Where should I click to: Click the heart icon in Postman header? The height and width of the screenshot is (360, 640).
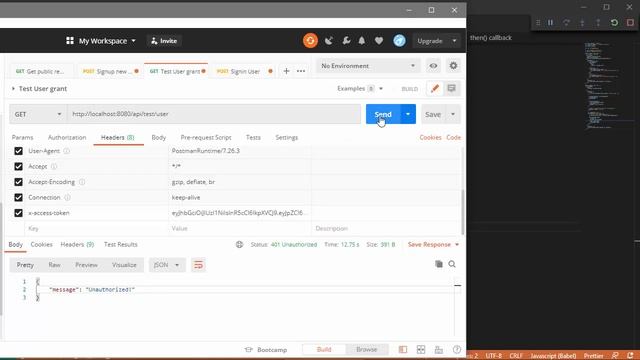(379, 41)
